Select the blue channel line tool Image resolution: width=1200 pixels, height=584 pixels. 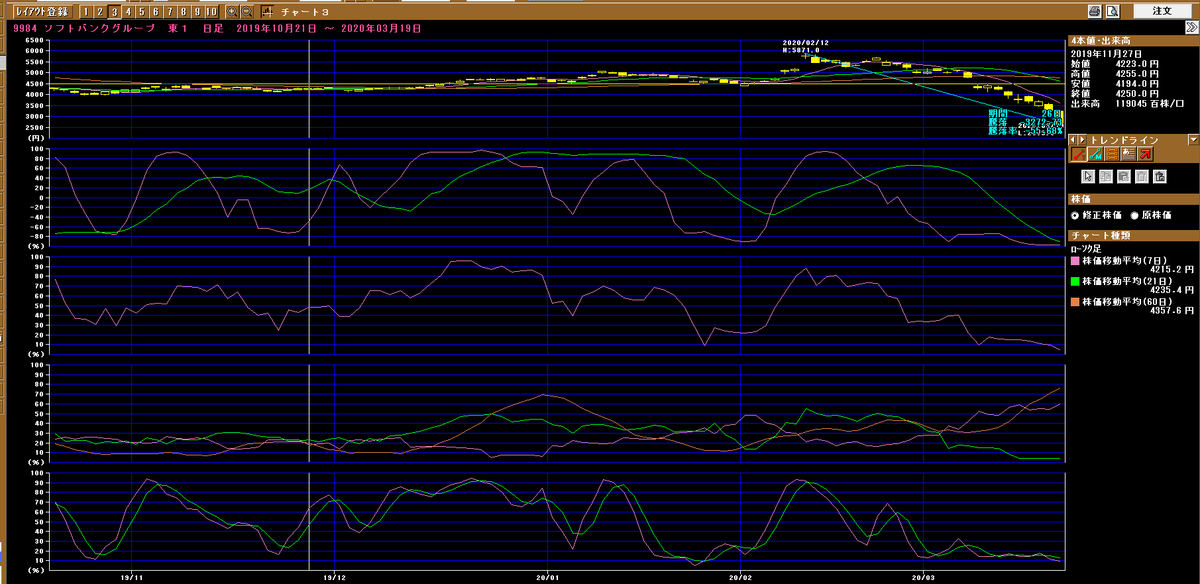coord(1095,154)
